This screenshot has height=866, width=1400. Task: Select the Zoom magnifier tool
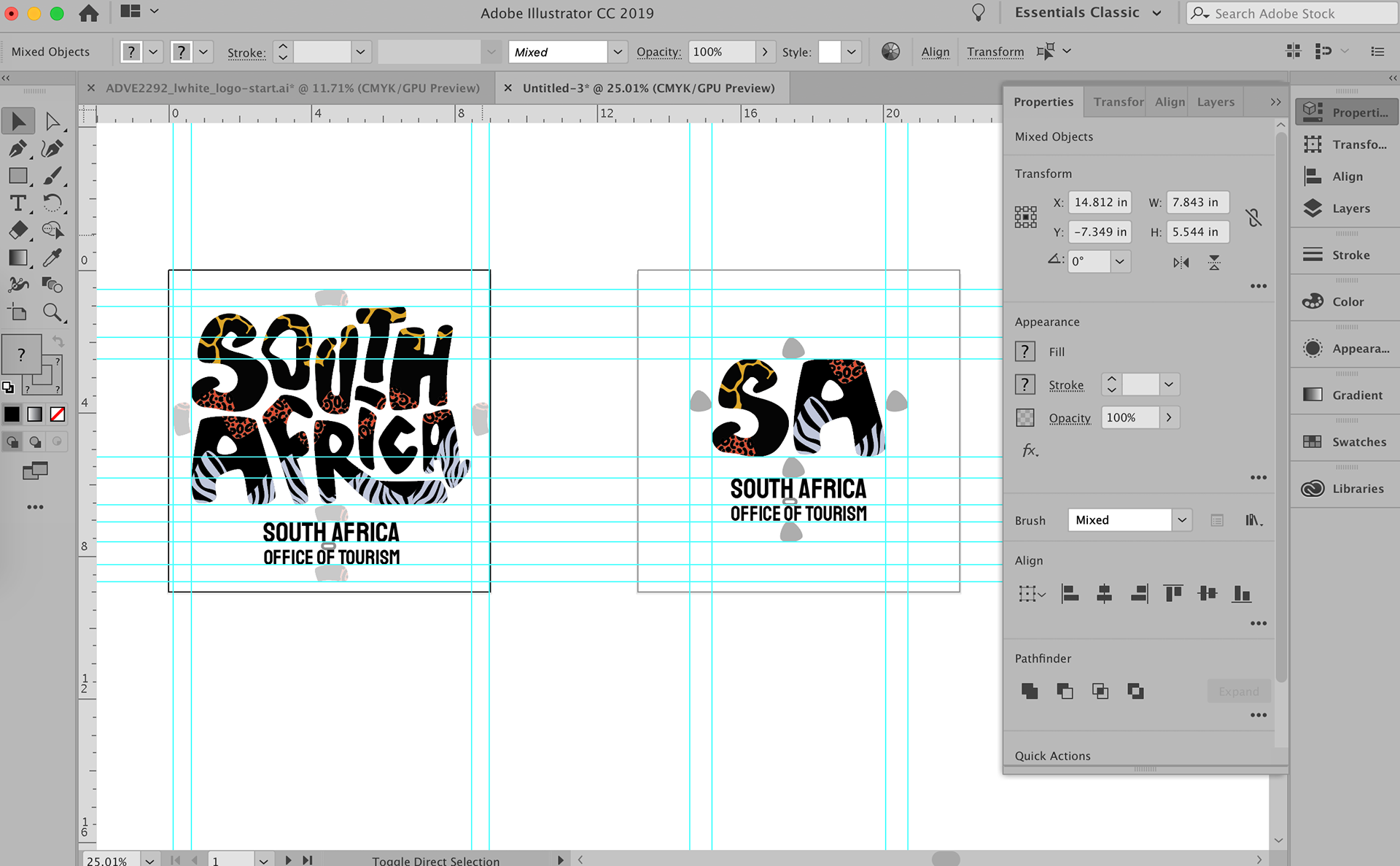click(x=52, y=313)
